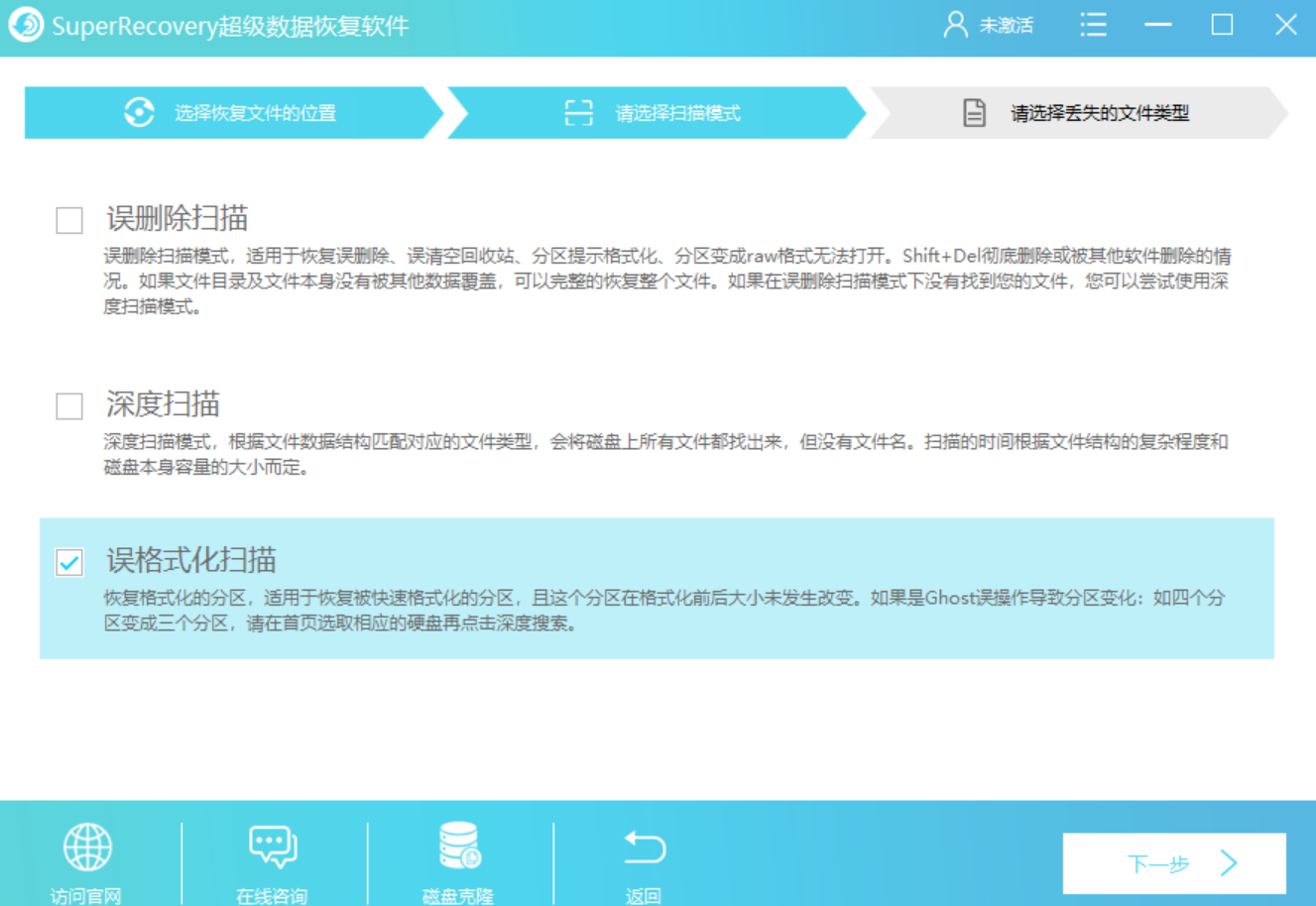The width and height of the screenshot is (1316, 906).
Task: Open the menu list icon in title bar
Action: click(x=1093, y=25)
